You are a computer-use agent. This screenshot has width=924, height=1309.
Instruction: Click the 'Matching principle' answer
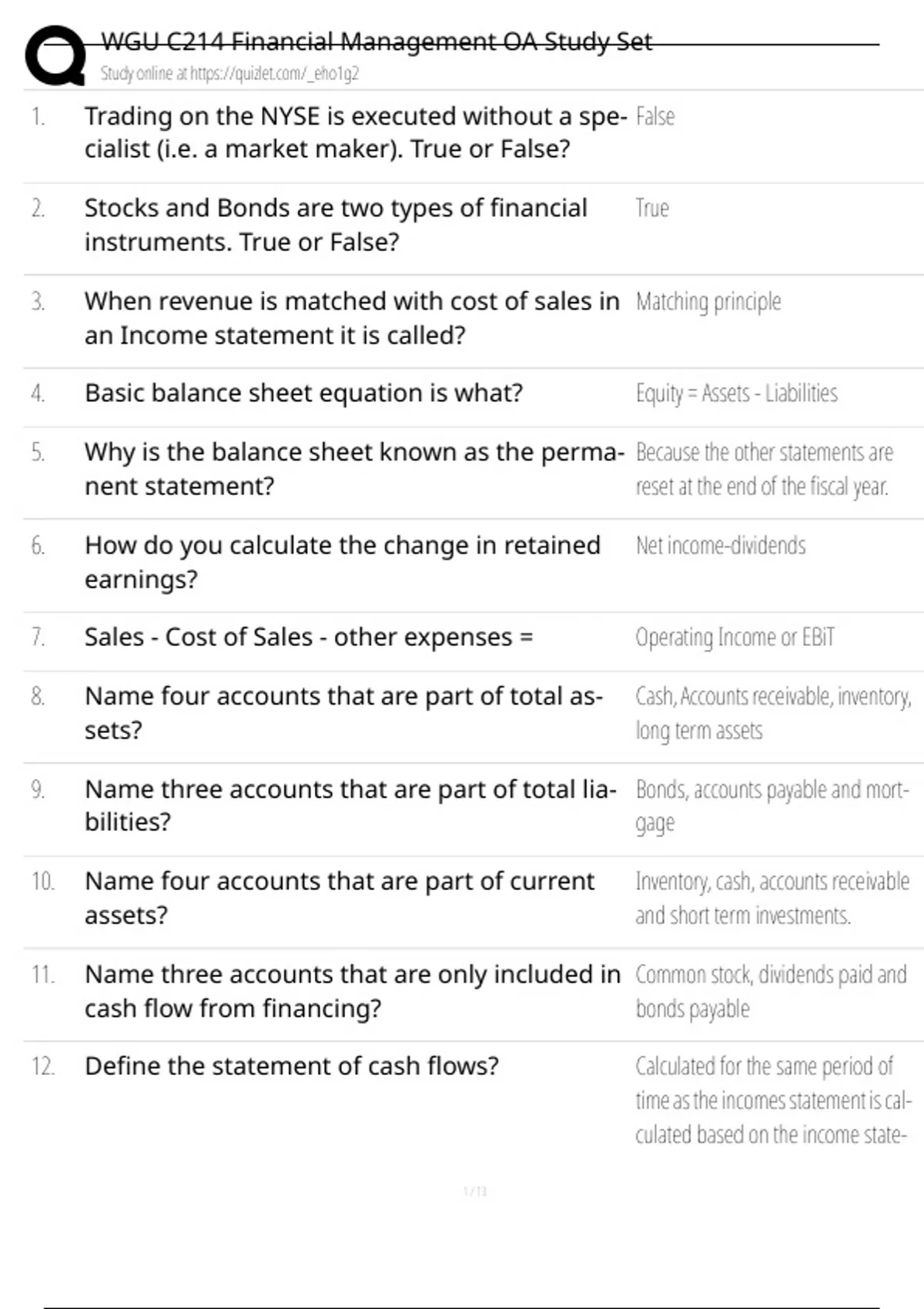708,302
